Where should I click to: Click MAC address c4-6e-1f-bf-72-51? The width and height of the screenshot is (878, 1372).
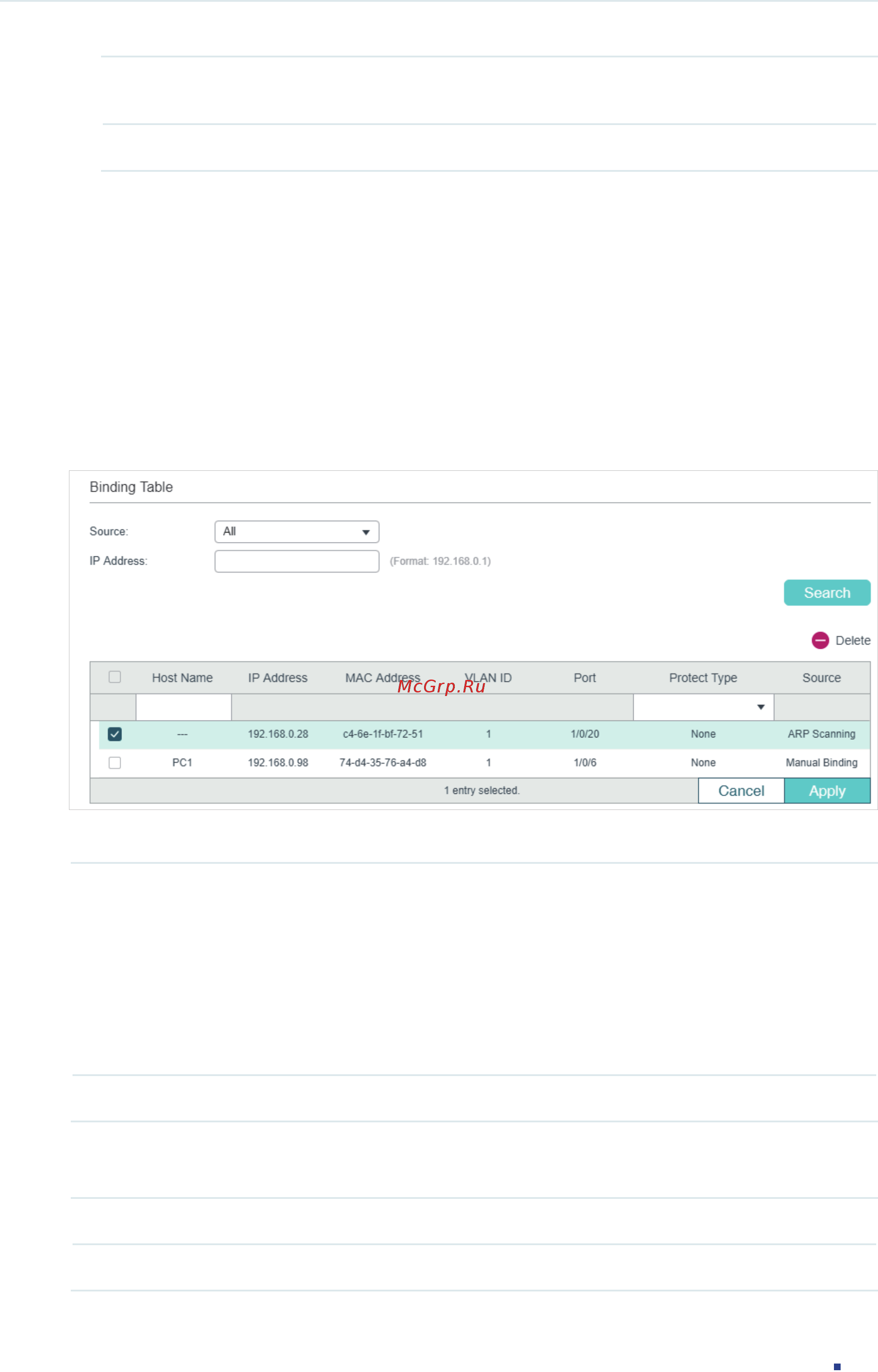tap(383, 733)
